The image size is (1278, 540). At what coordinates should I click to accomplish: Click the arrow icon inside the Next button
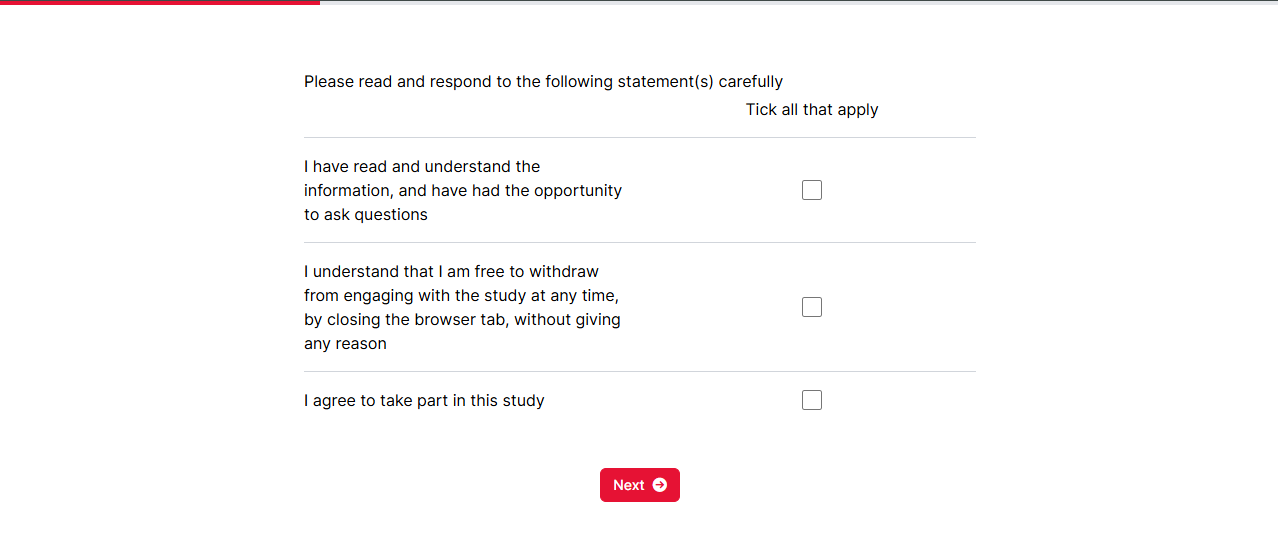coord(660,485)
